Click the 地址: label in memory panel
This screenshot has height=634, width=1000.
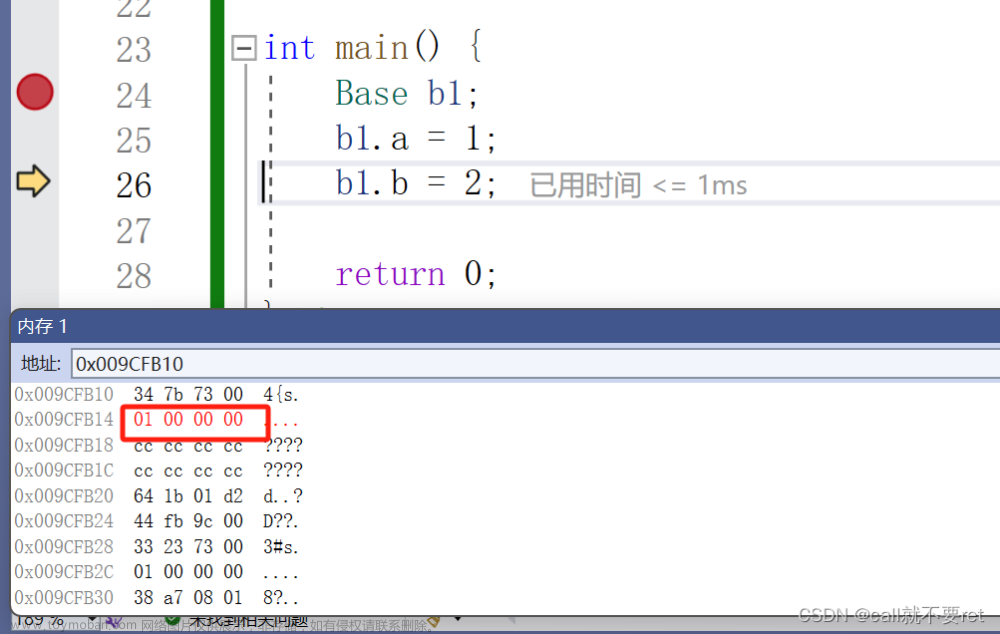tap(41, 364)
